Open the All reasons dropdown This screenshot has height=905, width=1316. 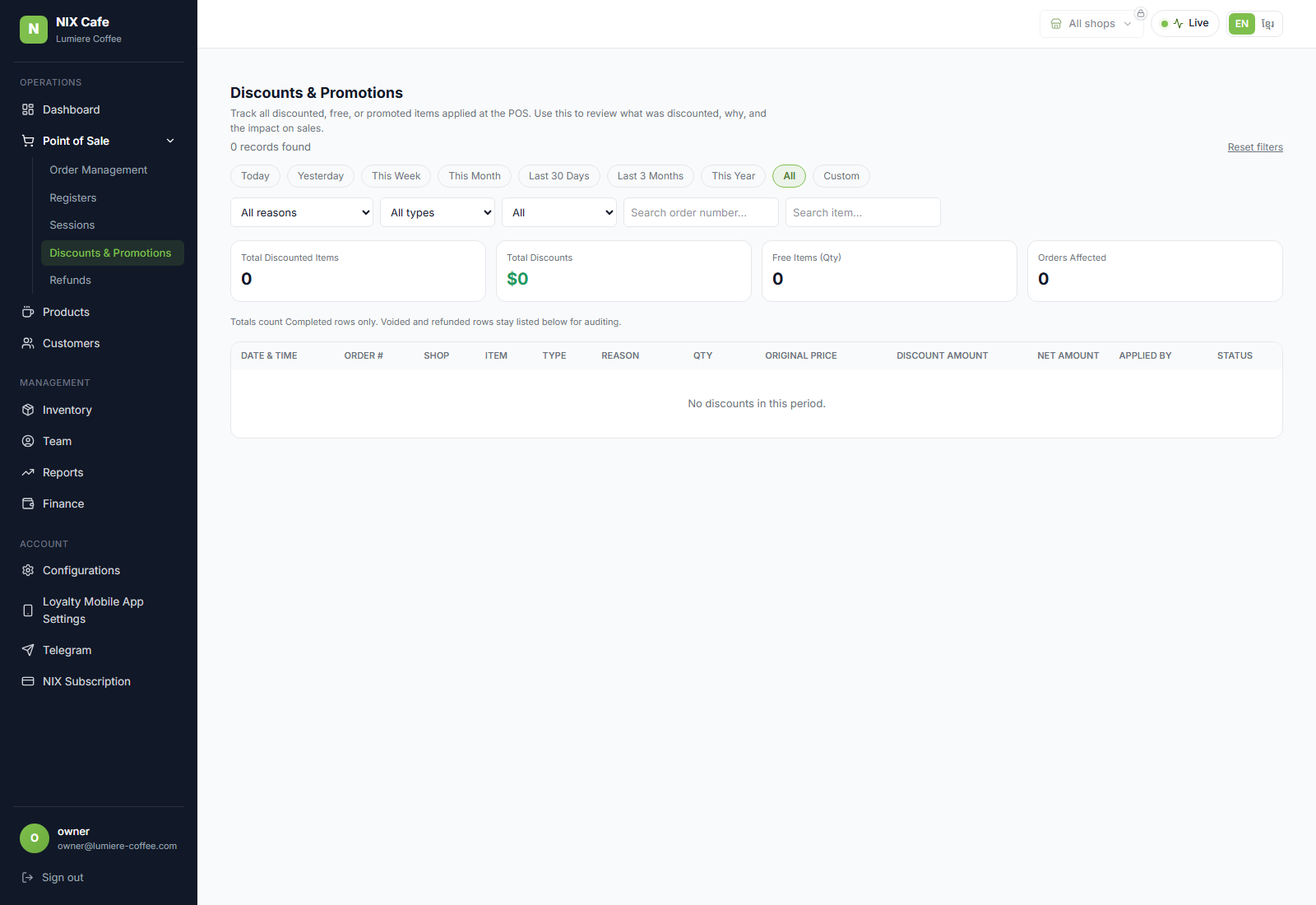(302, 212)
